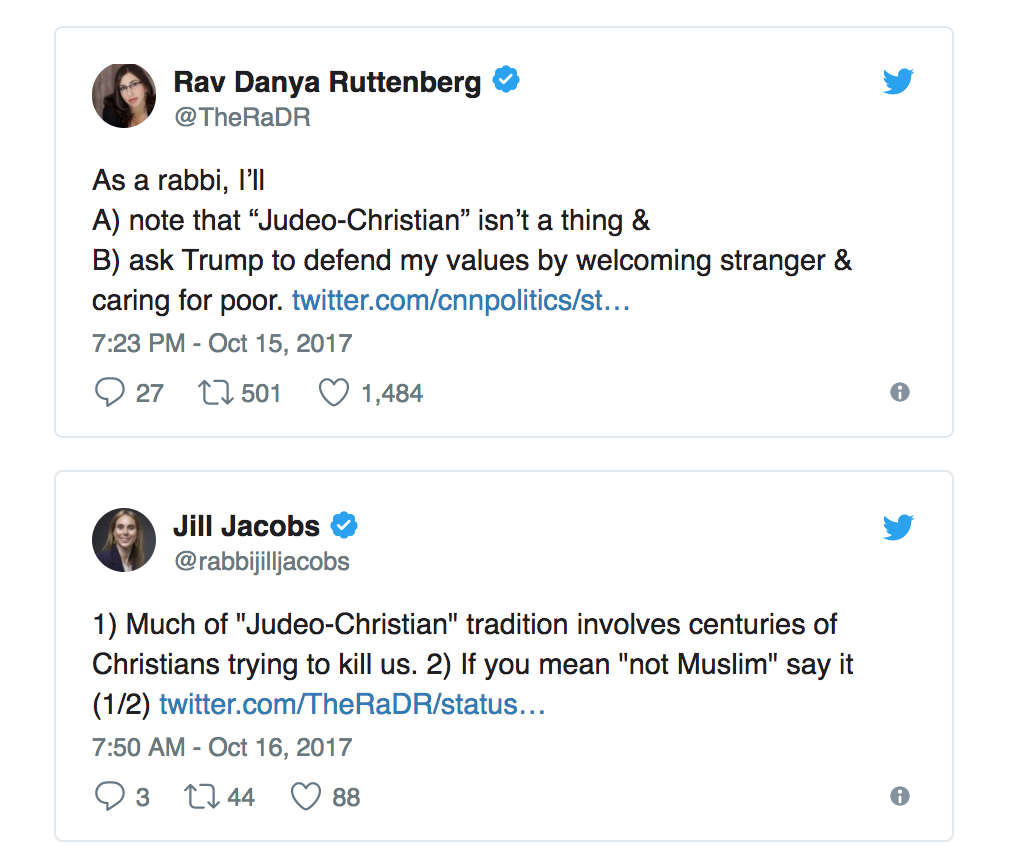Click the 7:23 PM - Oct 15, 2017 timestamp
This screenshot has height=868, width=1014.
coord(222,344)
